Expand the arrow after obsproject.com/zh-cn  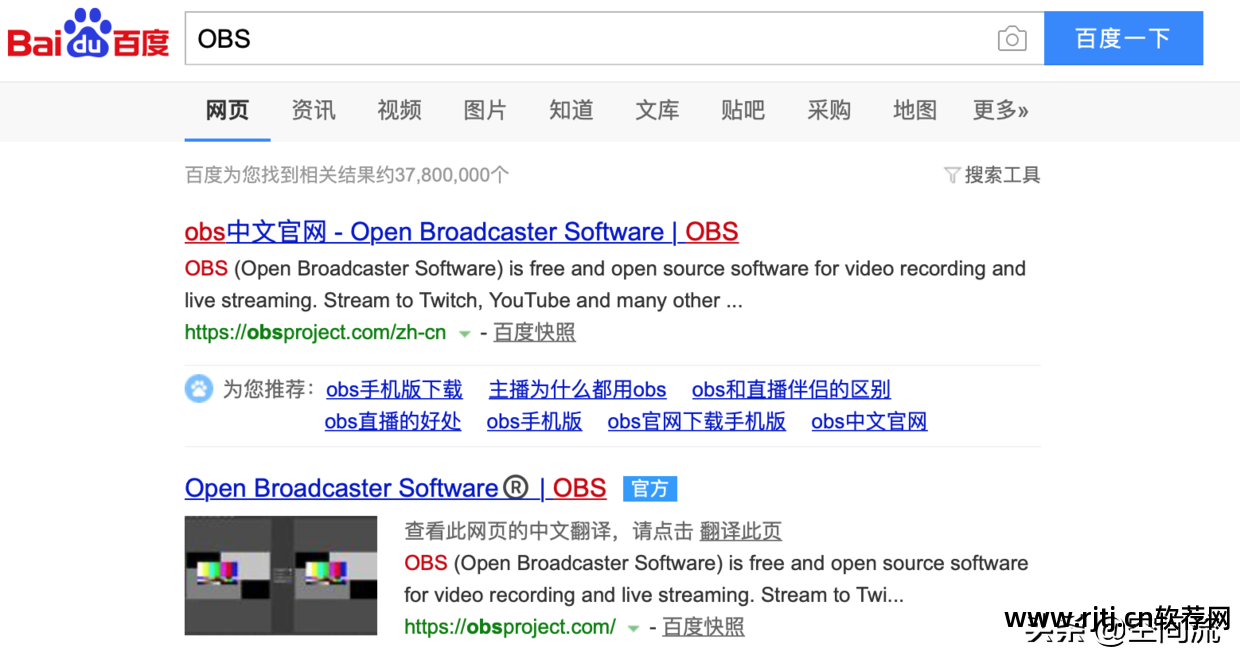tap(464, 333)
